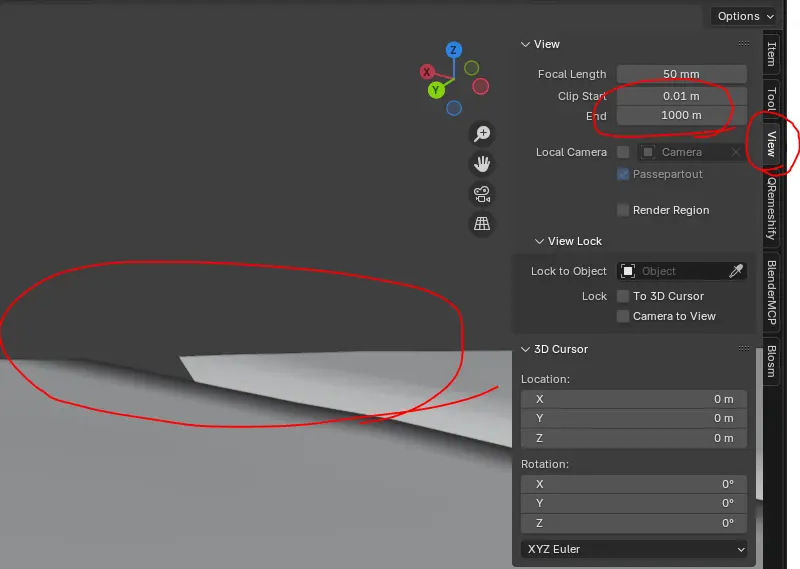The image size is (800, 569).
Task: Click the blue Z axis gizmo handle
Action: pyautogui.click(x=454, y=50)
